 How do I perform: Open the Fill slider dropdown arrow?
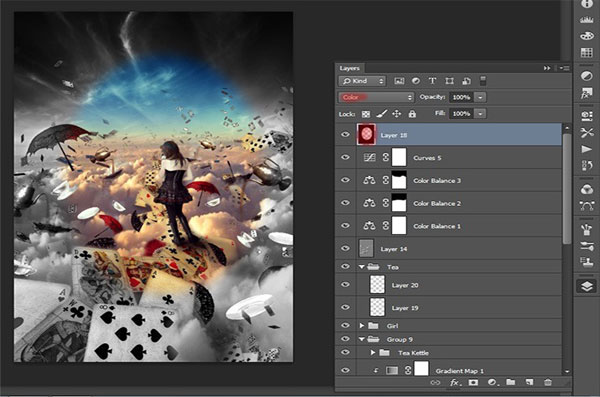click(480, 114)
